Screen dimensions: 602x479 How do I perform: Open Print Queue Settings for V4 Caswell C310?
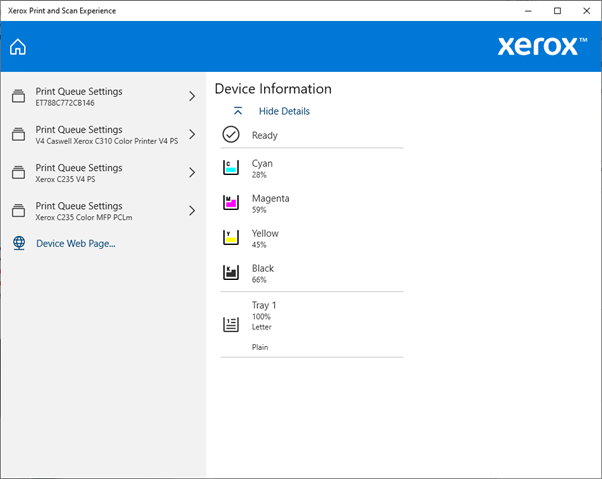click(x=103, y=134)
